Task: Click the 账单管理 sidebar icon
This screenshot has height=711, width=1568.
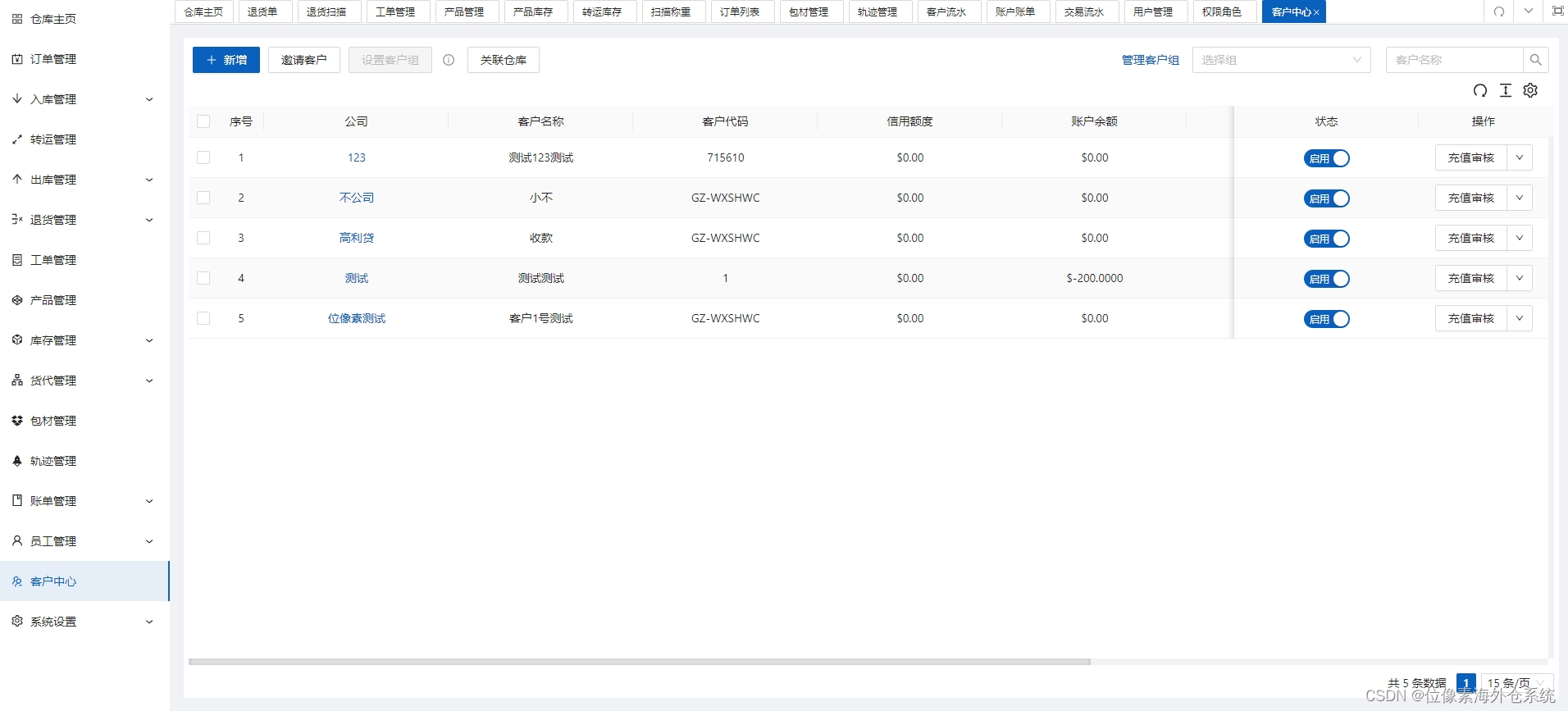Action: coord(17,501)
